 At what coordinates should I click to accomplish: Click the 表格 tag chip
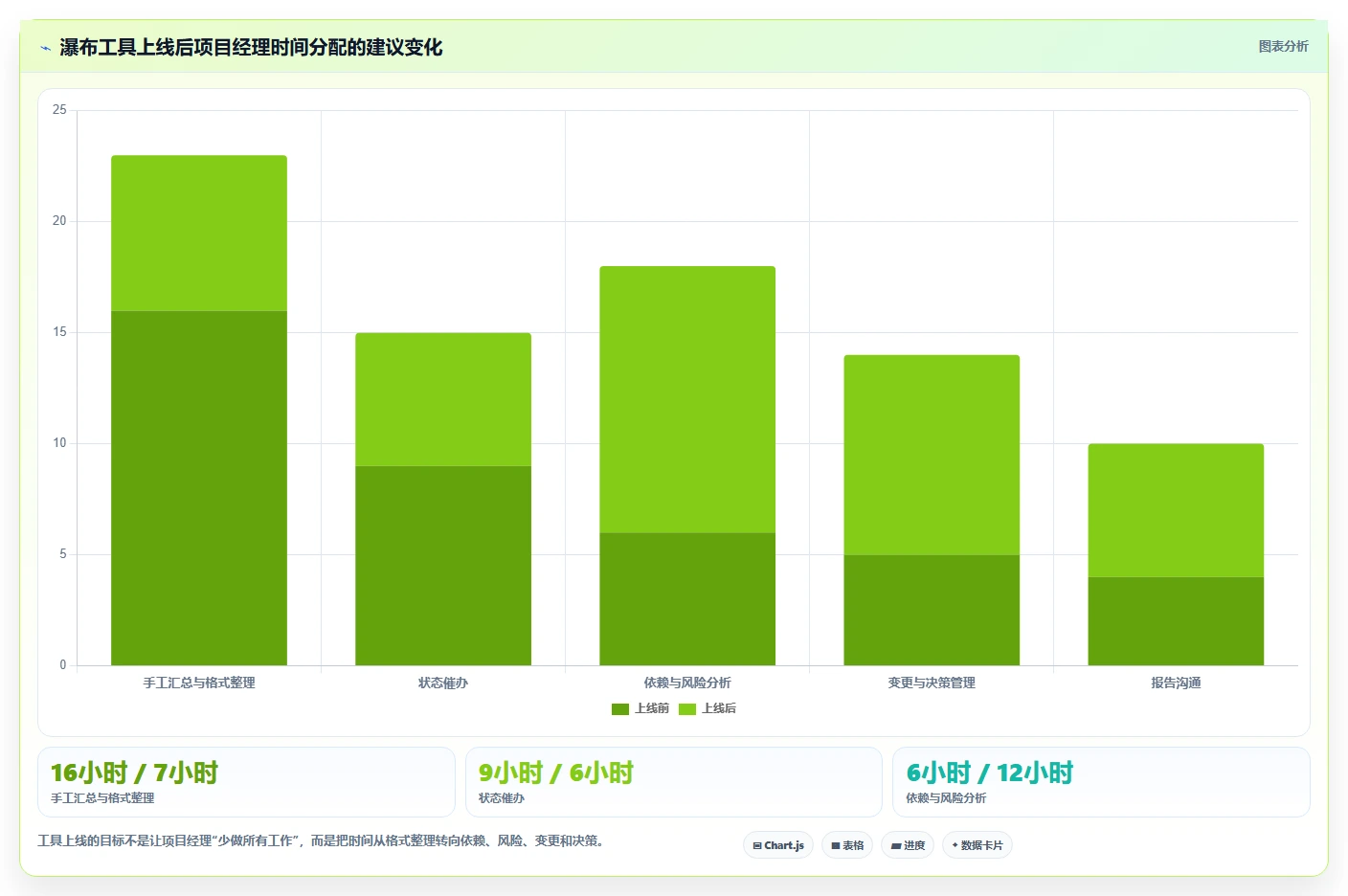(x=847, y=845)
